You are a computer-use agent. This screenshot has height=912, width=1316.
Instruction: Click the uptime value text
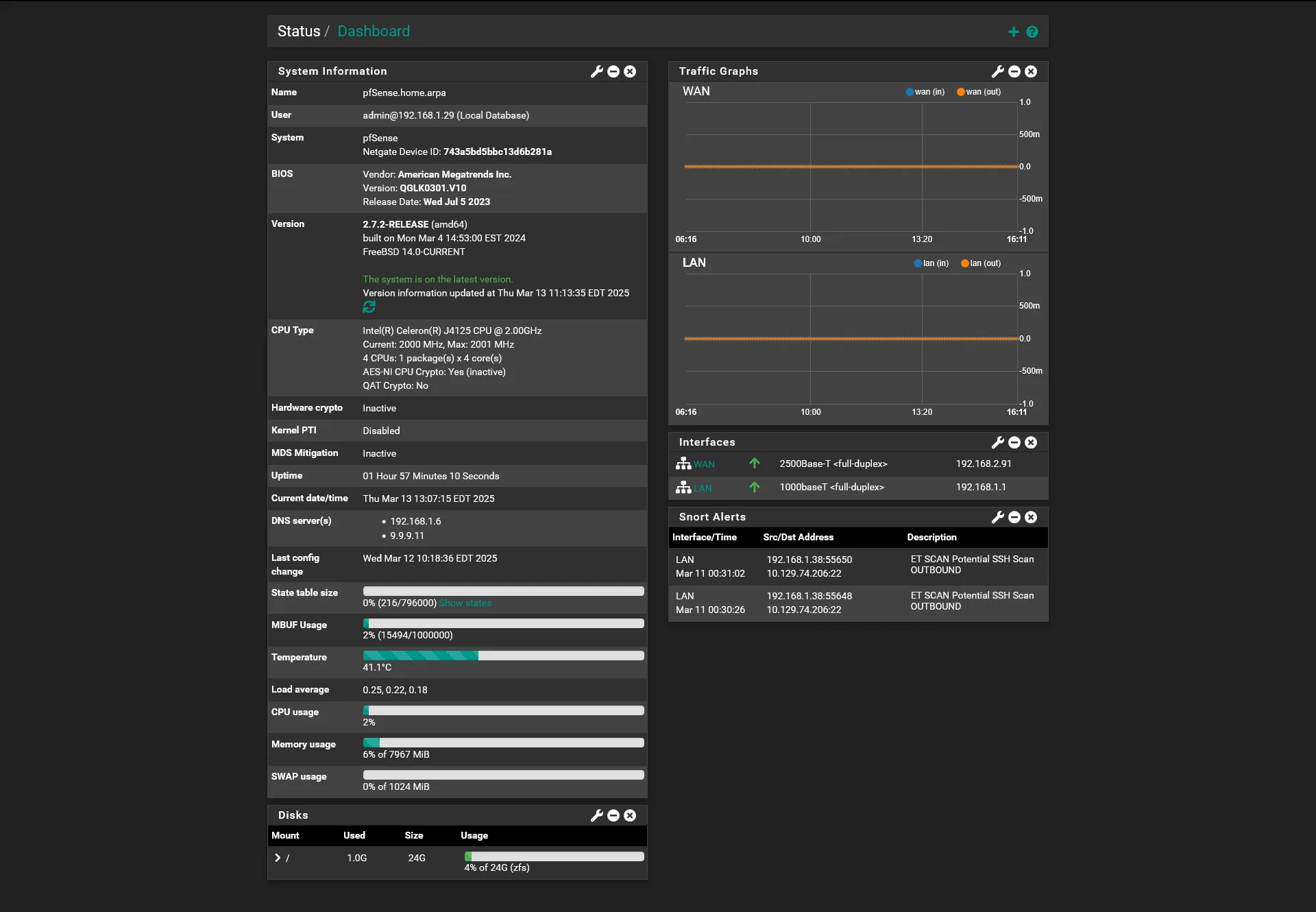(431, 477)
